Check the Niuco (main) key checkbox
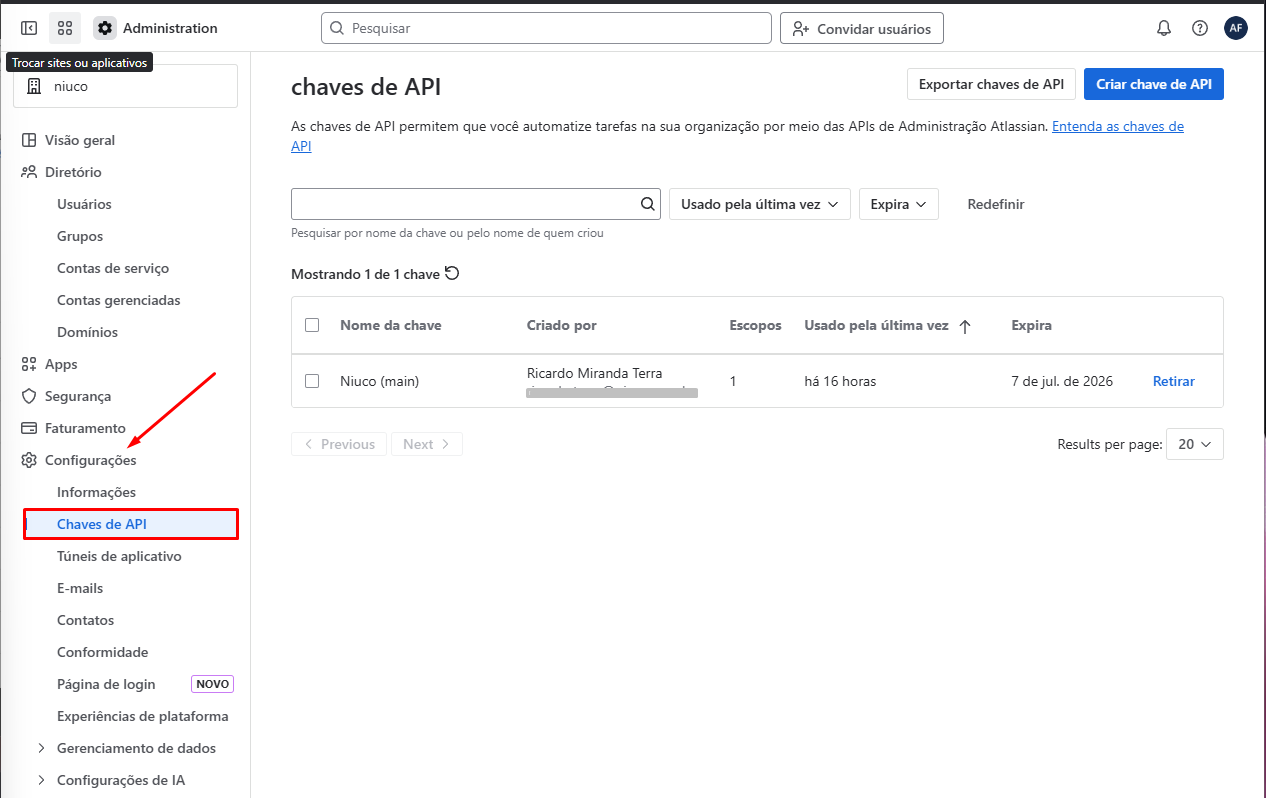1266x798 pixels. (312, 381)
